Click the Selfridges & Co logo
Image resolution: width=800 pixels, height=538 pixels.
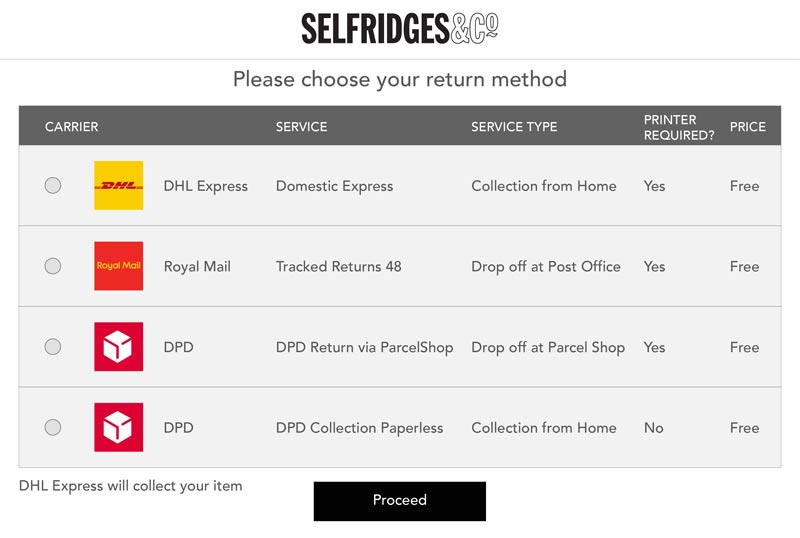(399, 28)
